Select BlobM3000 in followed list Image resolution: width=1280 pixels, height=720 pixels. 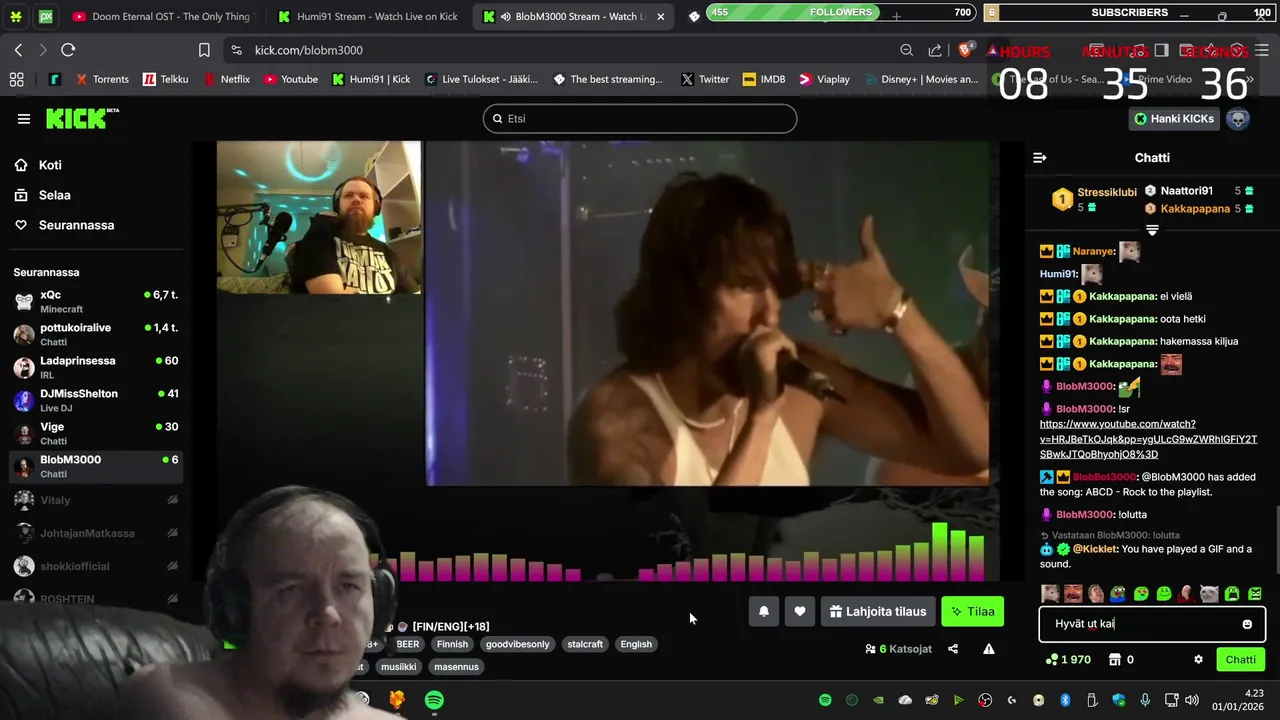click(x=96, y=466)
